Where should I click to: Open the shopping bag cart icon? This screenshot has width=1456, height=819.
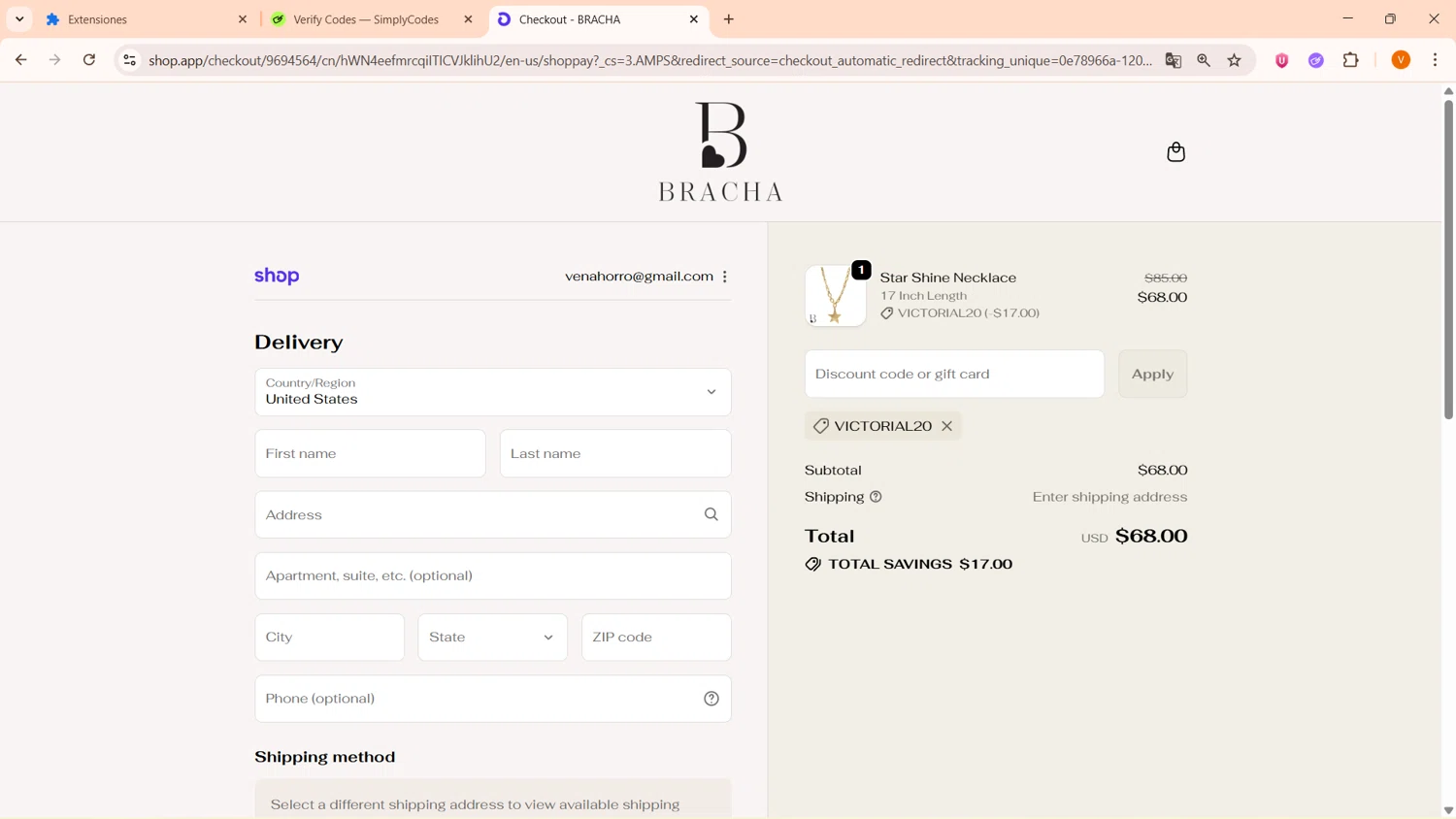(x=1175, y=152)
